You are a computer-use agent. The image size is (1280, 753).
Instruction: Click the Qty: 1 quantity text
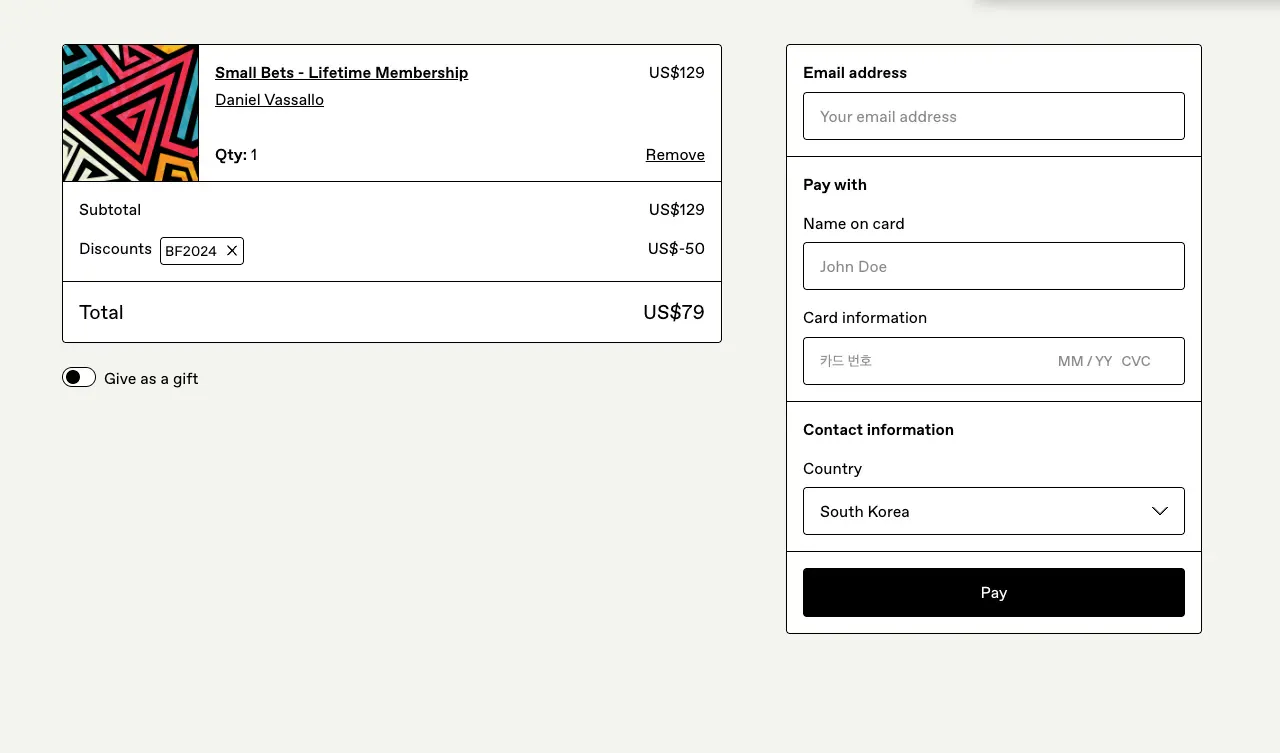pyautogui.click(x=236, y=155)
